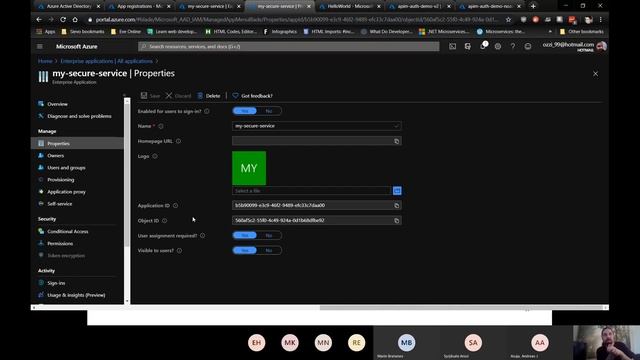Copy the Application ID value

[396, 205]
